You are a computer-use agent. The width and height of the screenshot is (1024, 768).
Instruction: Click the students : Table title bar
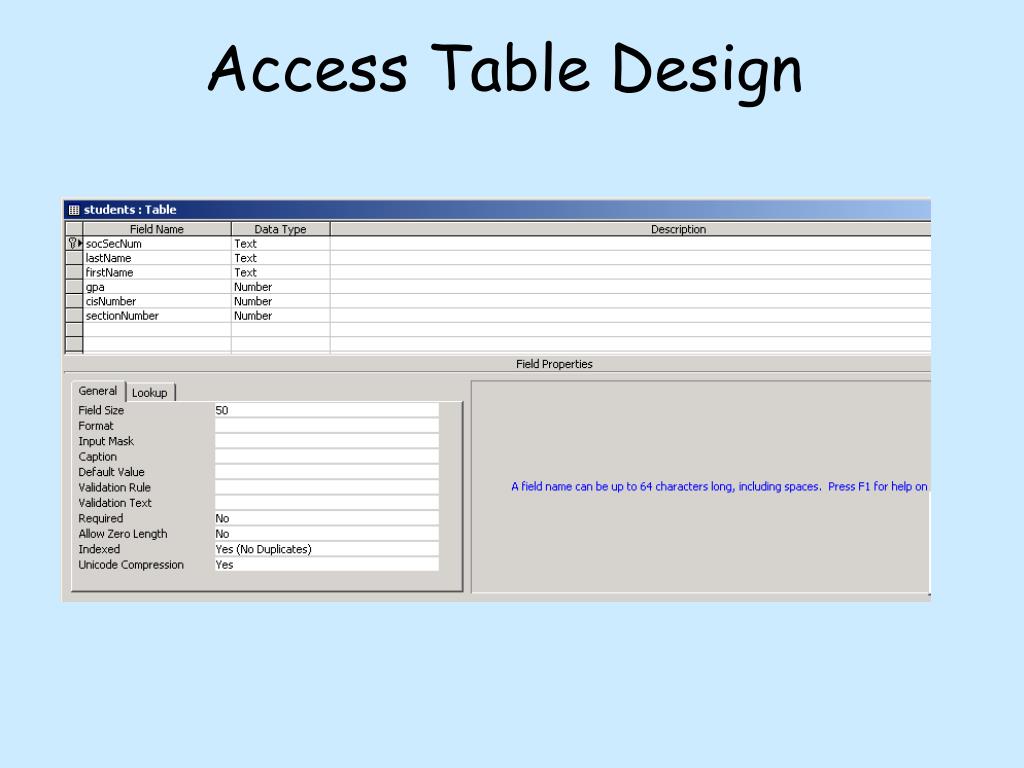point(497,210)
